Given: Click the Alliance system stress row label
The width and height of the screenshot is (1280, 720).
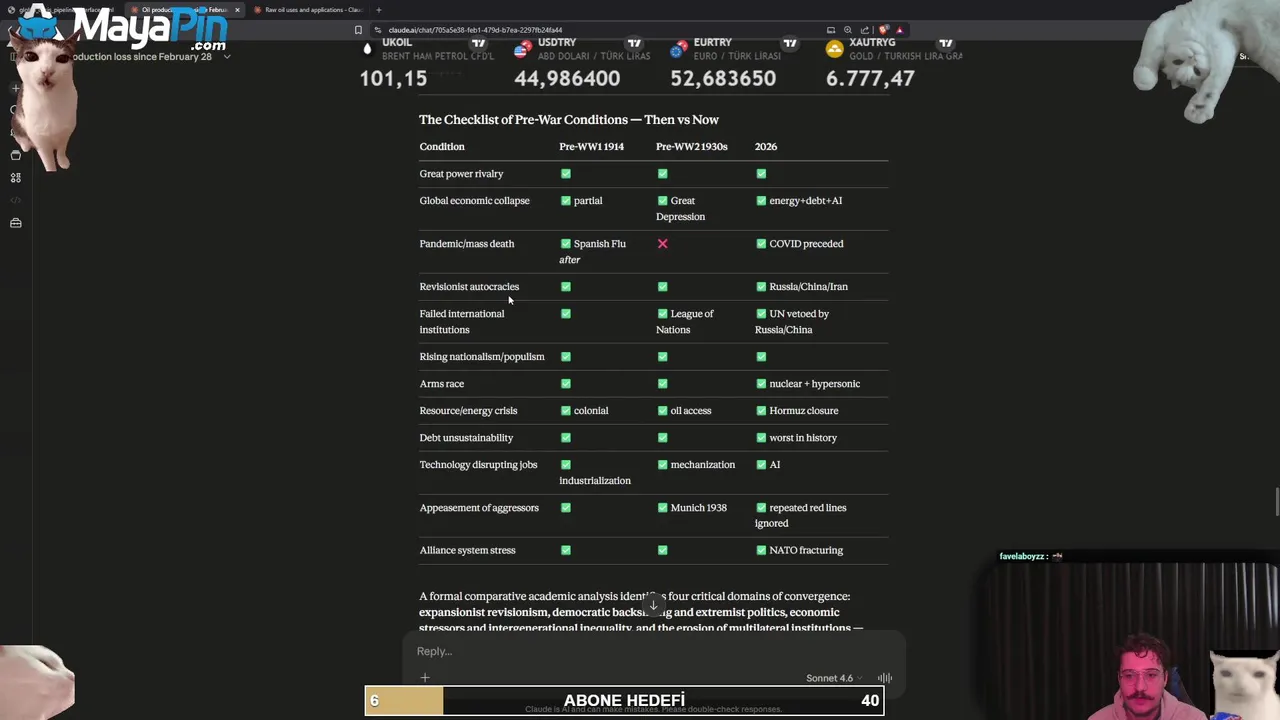Looking at the screenshot, I should (467, 551).
